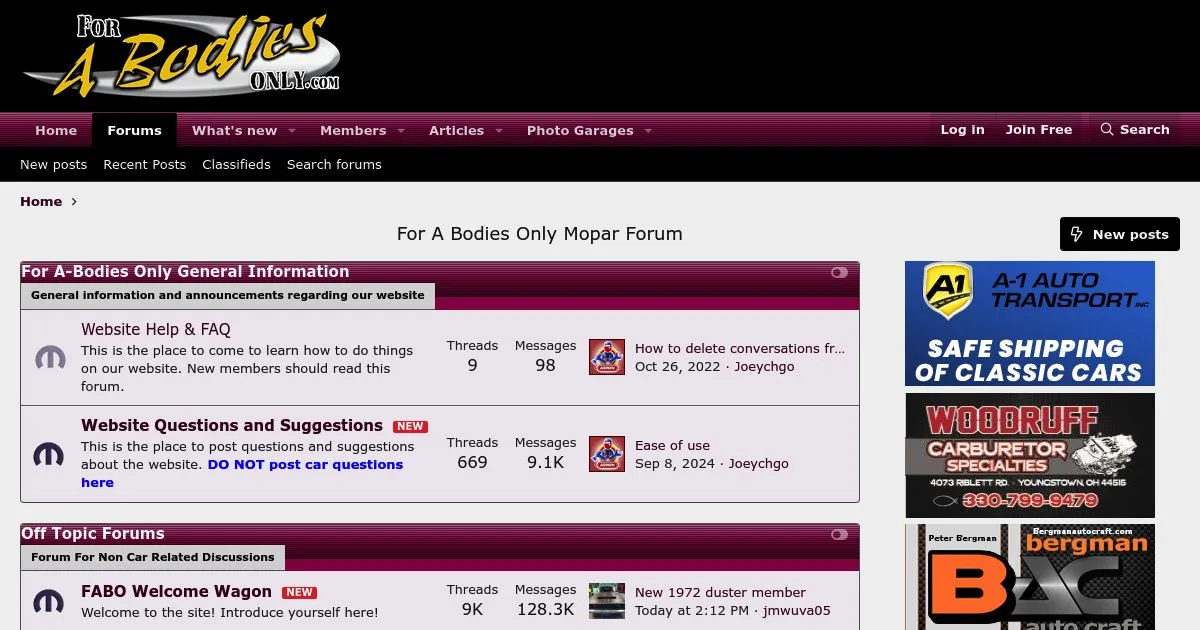Open Recent Posts in the sub-navigation

tap(145, 164)
